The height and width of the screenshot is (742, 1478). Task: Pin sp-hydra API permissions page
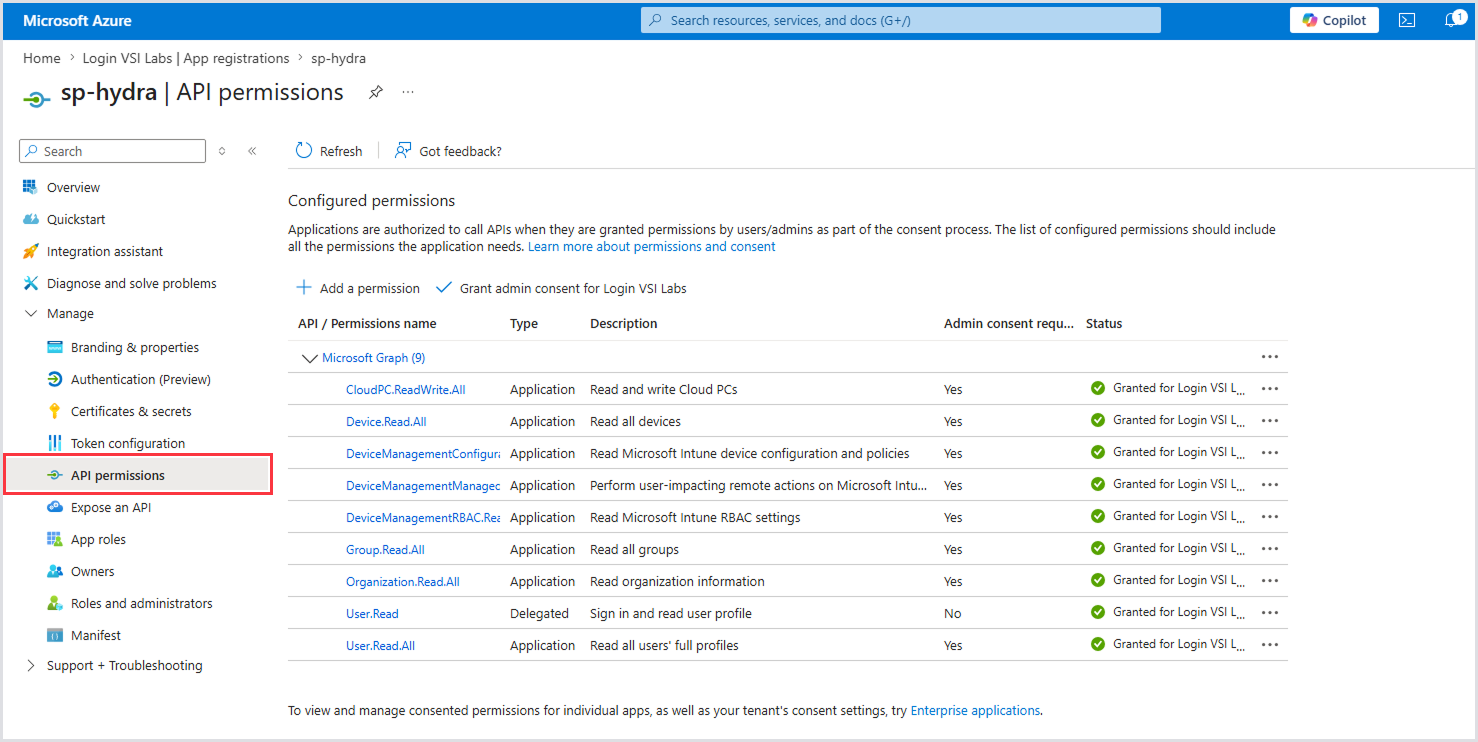[x=375, y=92]
